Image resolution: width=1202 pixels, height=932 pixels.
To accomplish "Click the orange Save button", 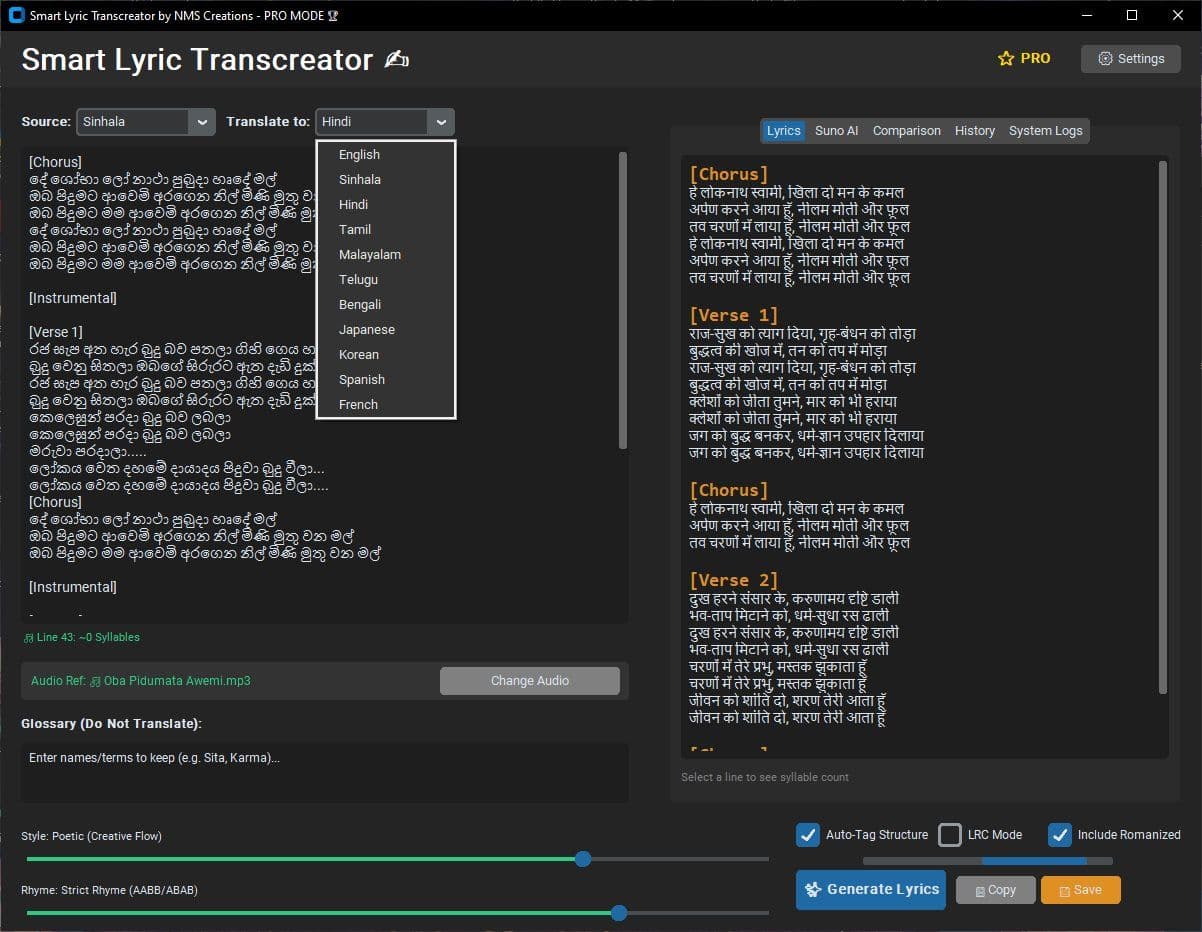I will pos(1080,890).
